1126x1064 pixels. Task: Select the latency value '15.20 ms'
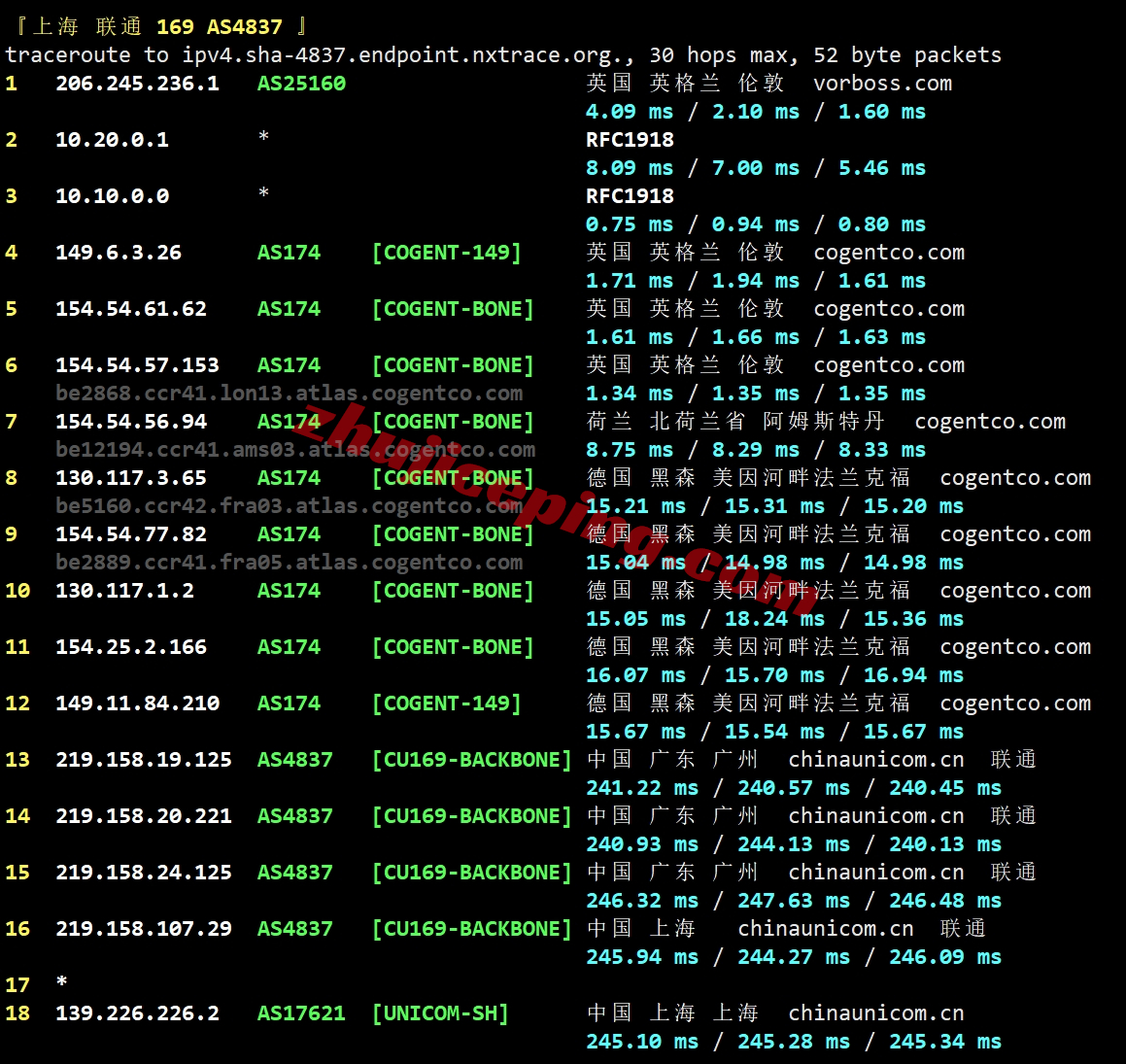click(914, 506)
